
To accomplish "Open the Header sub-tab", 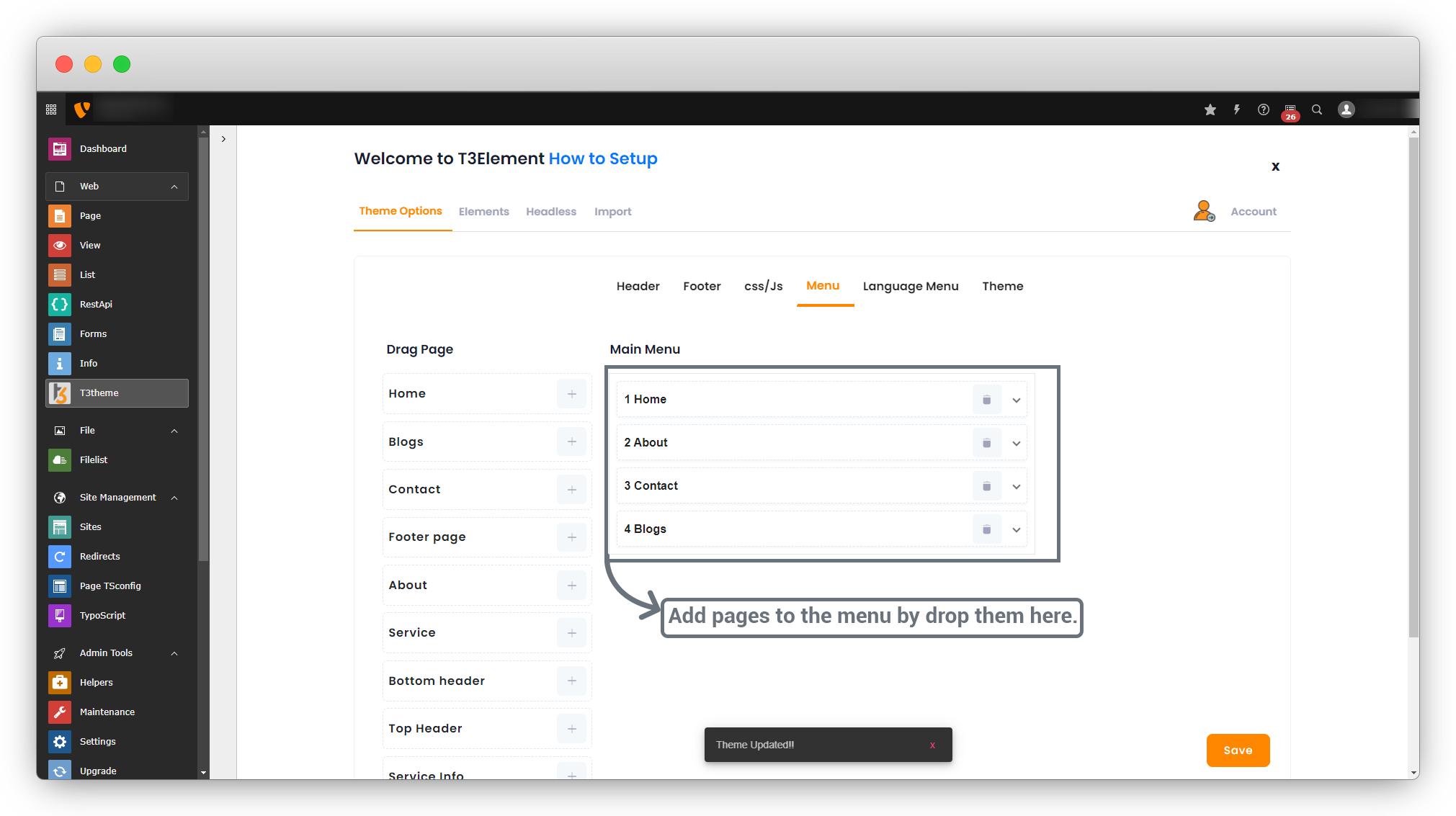I will (x=638, y=287).
